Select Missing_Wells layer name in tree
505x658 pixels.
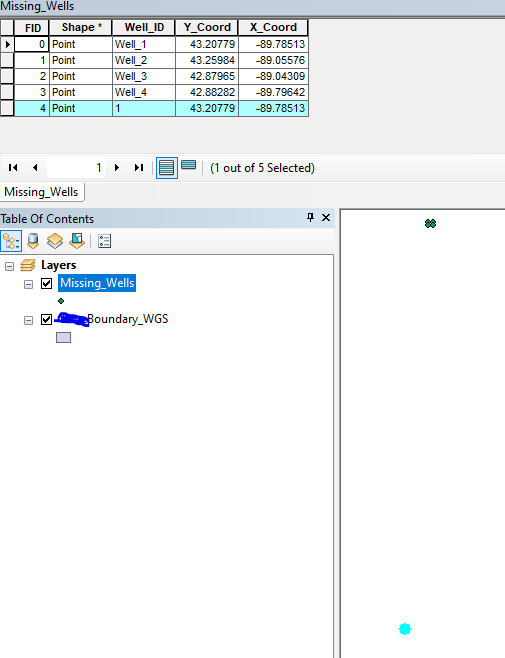(97, 283)
